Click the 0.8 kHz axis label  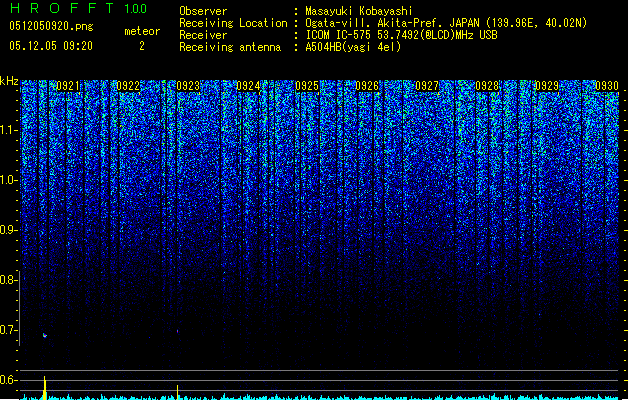(7, 280)
